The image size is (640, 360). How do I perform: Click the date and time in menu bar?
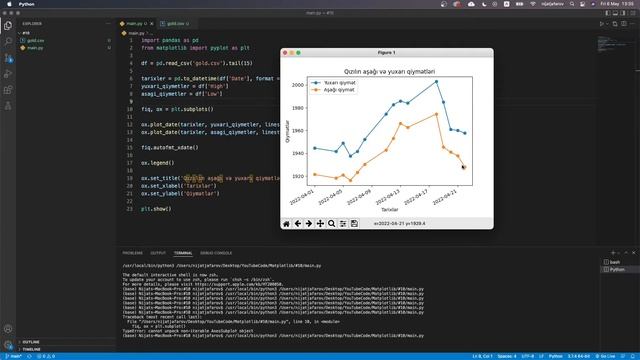coord(617,4)
